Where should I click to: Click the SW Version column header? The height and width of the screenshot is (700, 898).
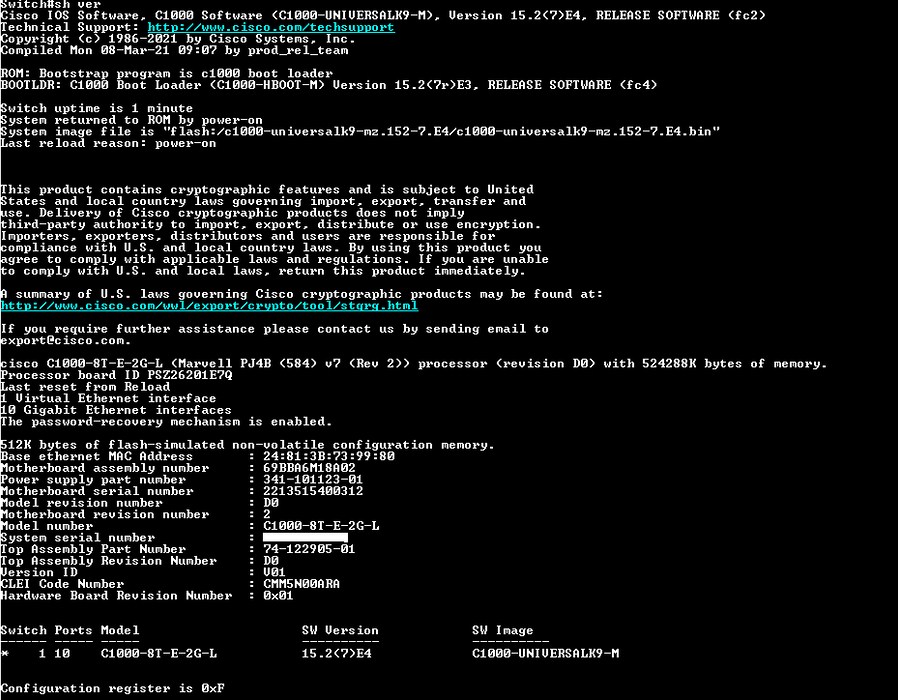click(340, 630)
